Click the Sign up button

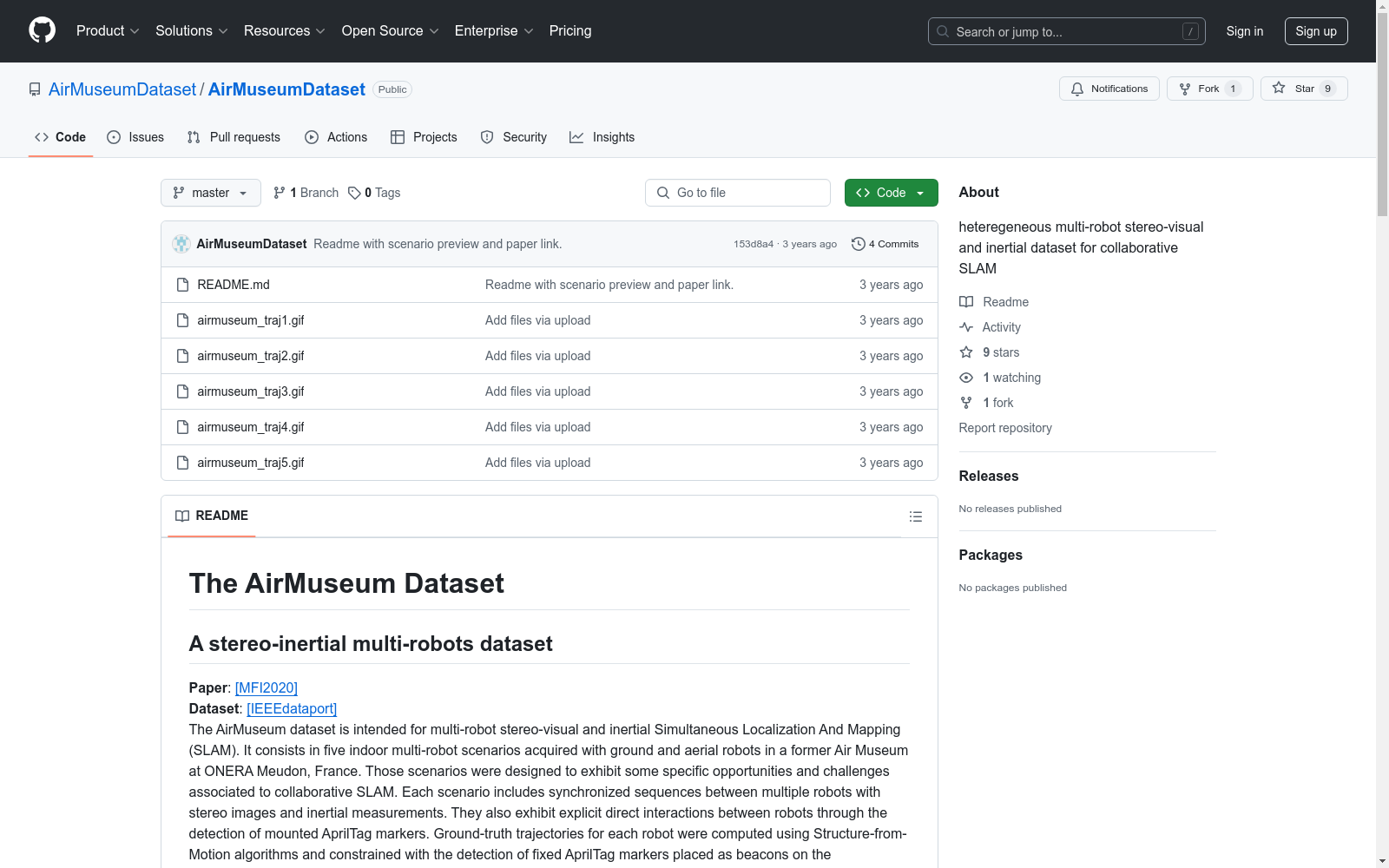[x=1316, y=31]
